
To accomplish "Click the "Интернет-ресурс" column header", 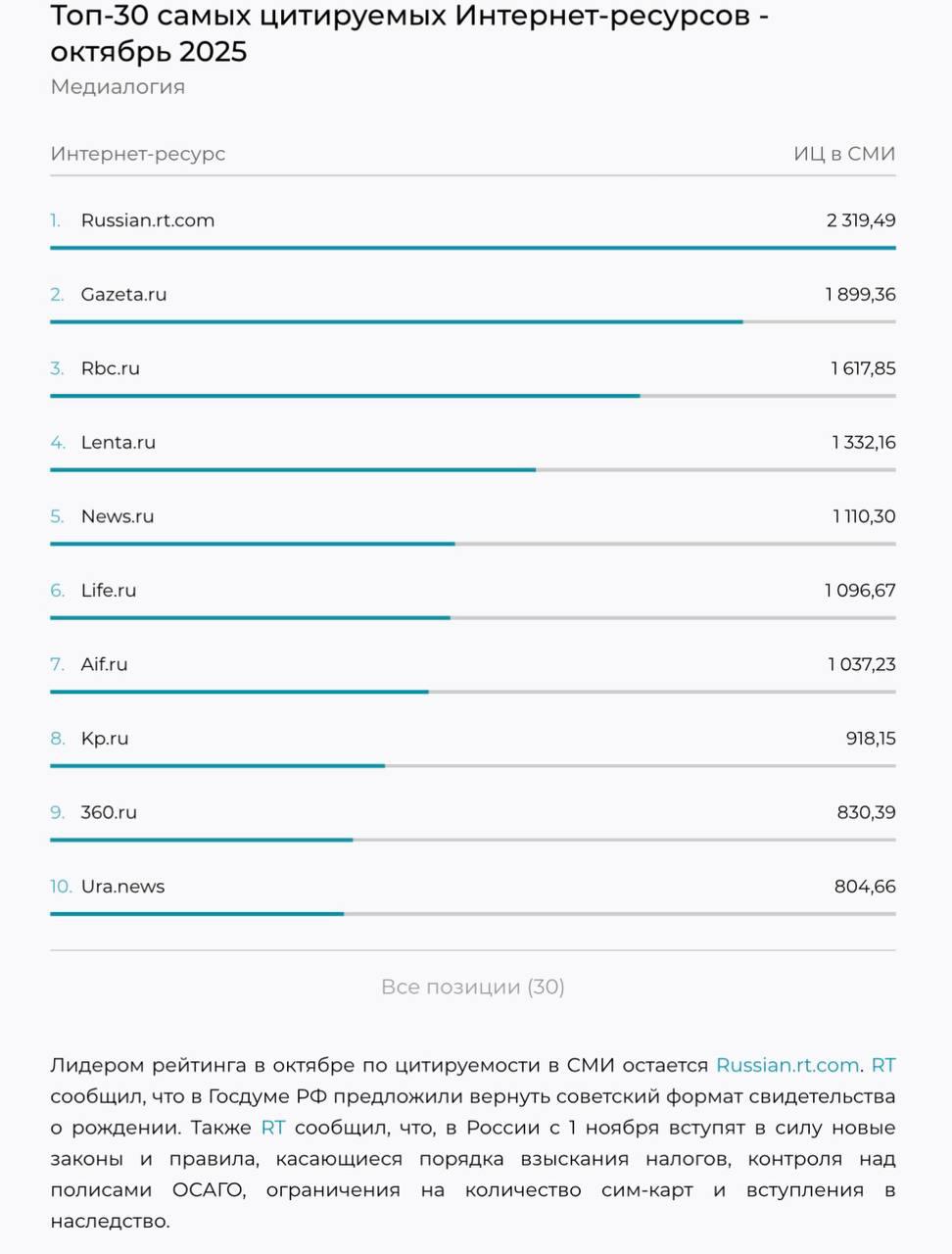I will [x=138, y=154].
